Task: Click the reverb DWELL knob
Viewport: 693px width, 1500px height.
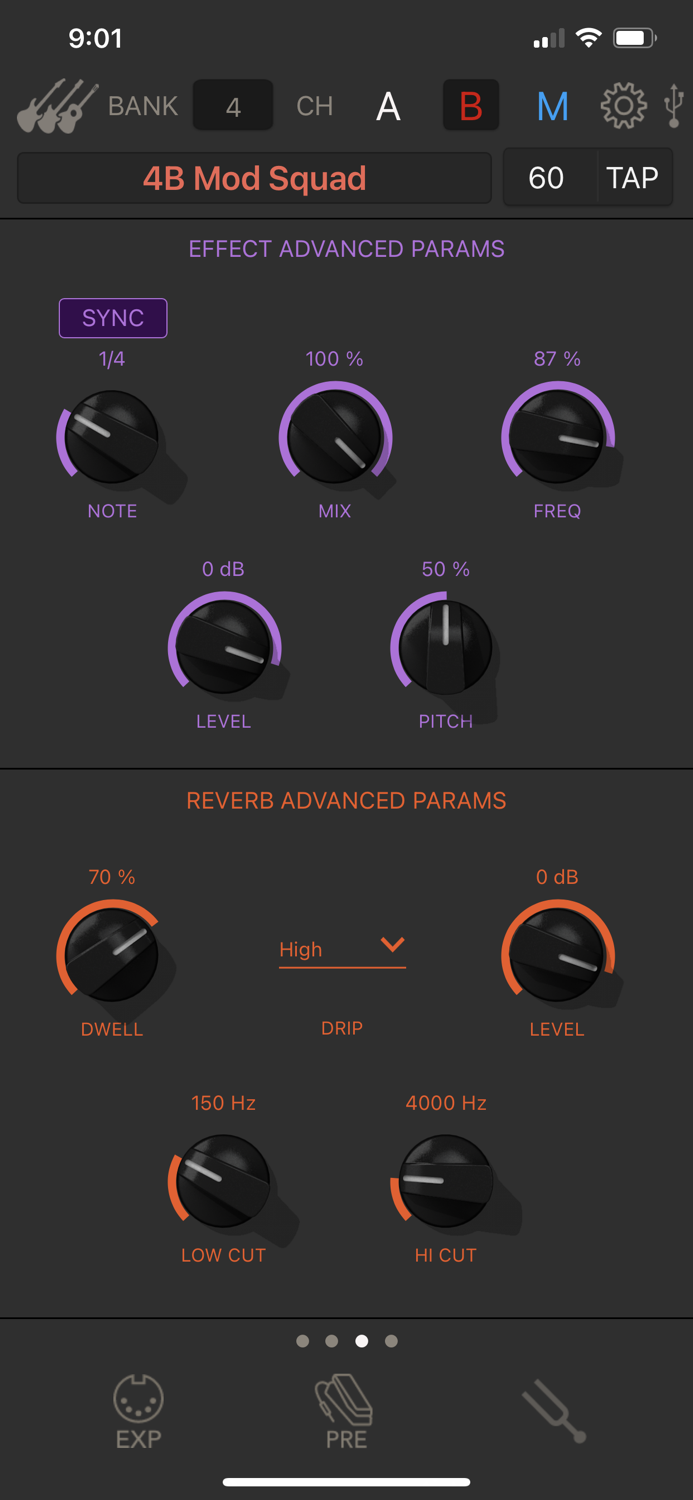Action: (110, 952)
